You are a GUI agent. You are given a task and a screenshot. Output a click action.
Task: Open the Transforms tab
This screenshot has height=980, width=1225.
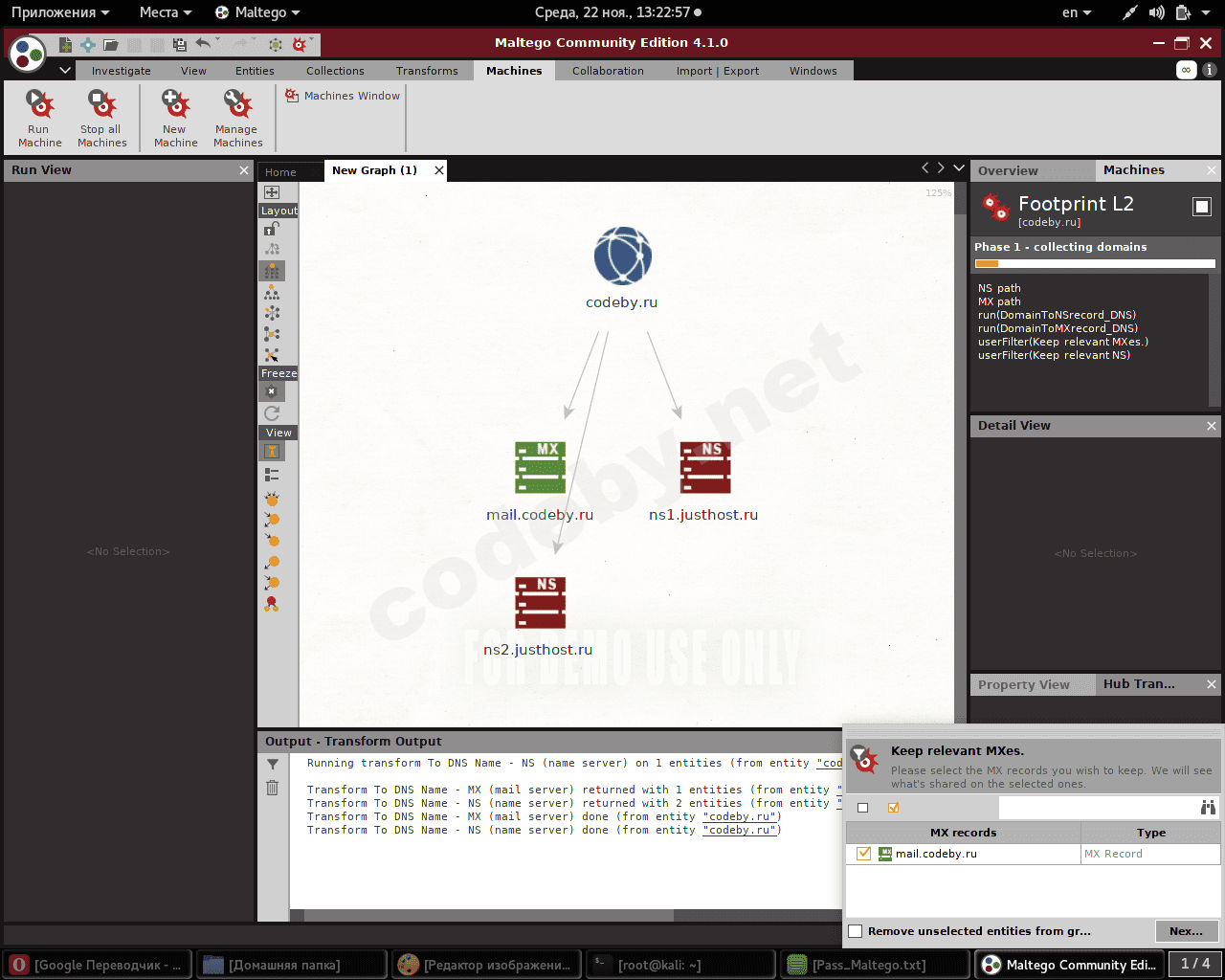[427, 71]
